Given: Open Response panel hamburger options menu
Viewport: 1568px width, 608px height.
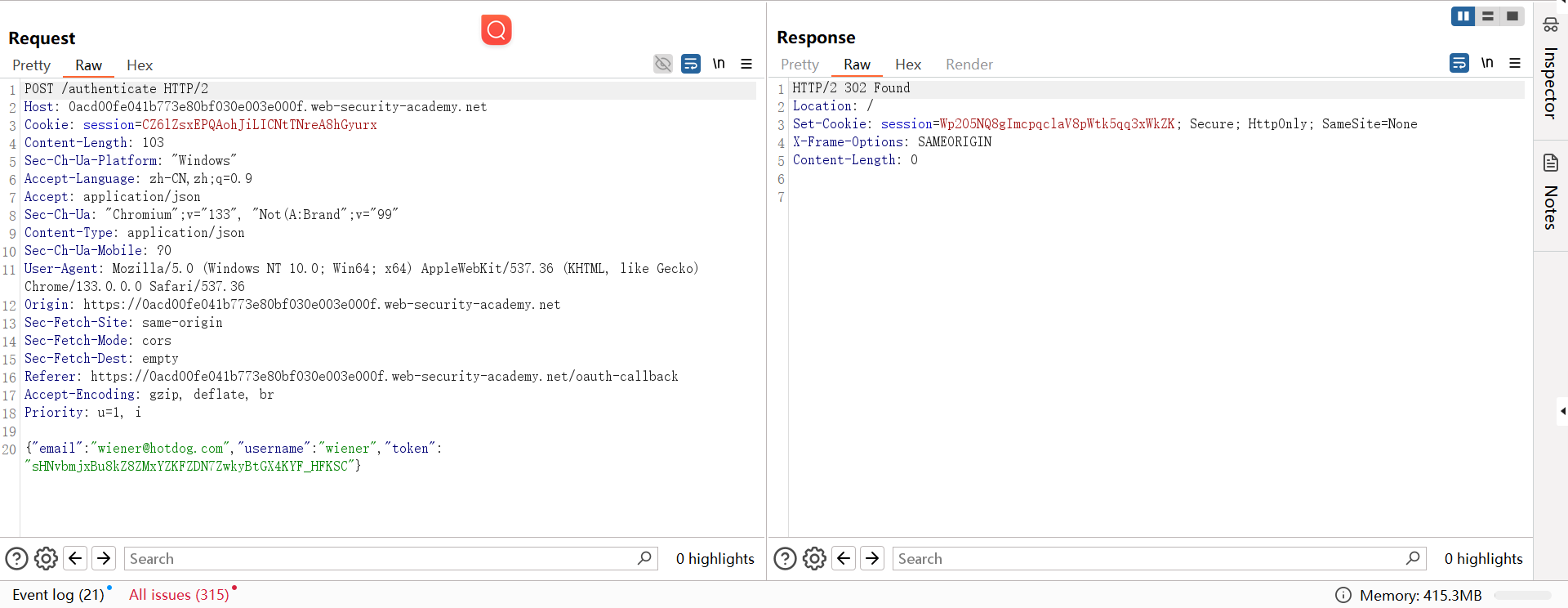Looking at the screenshot, I should 1515,63.
